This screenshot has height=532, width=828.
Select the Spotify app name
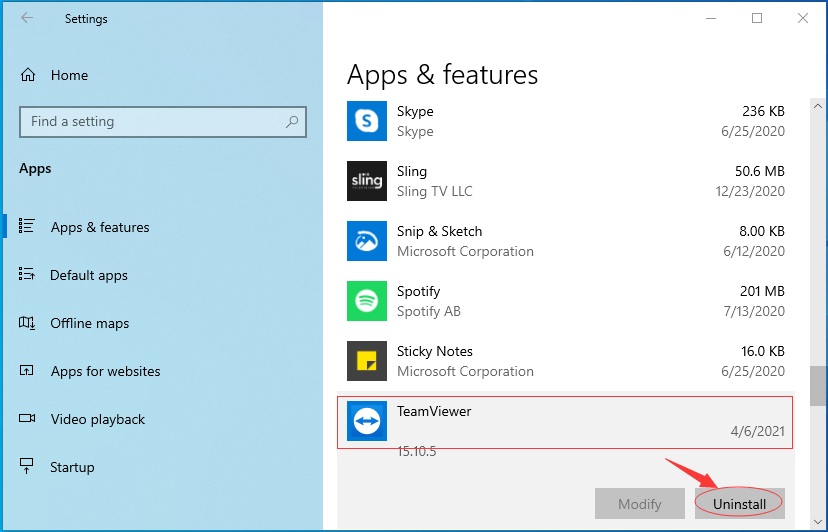click(x=418, y=292)
